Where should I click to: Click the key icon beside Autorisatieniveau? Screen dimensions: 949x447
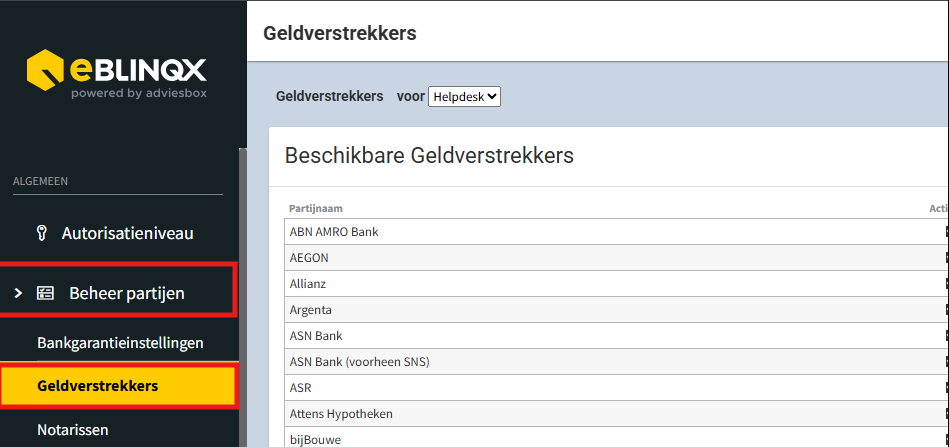(x=42, y=233)
